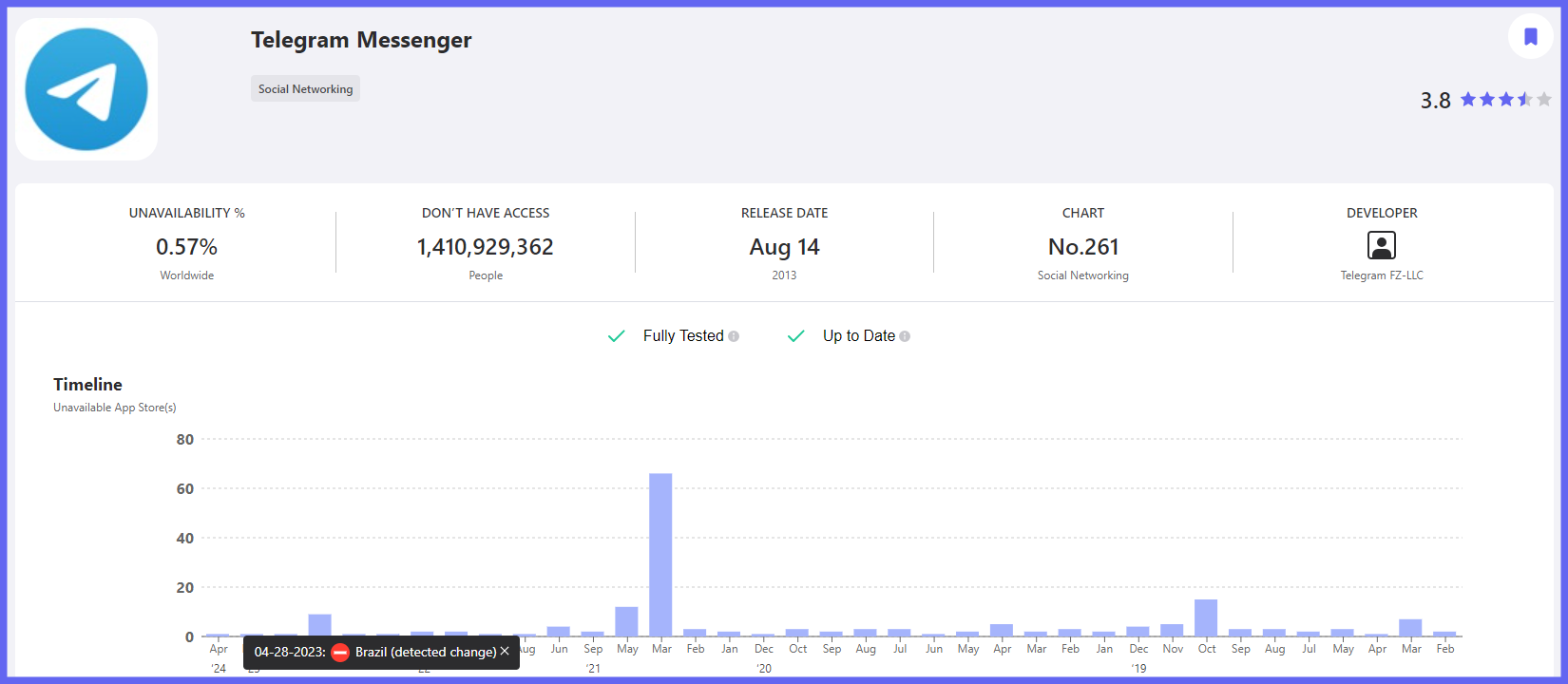Click the Nov label on the timeline axis
The image size is (1568, 684).
click(1173, 649)
